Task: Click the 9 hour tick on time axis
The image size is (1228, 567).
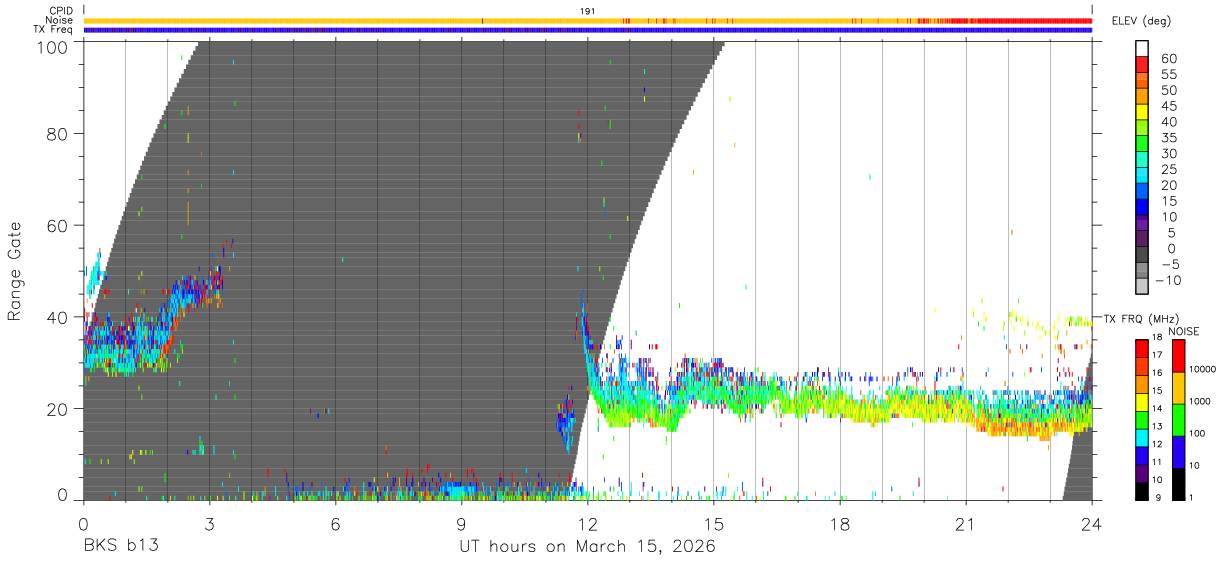Action: pos(461,523)
